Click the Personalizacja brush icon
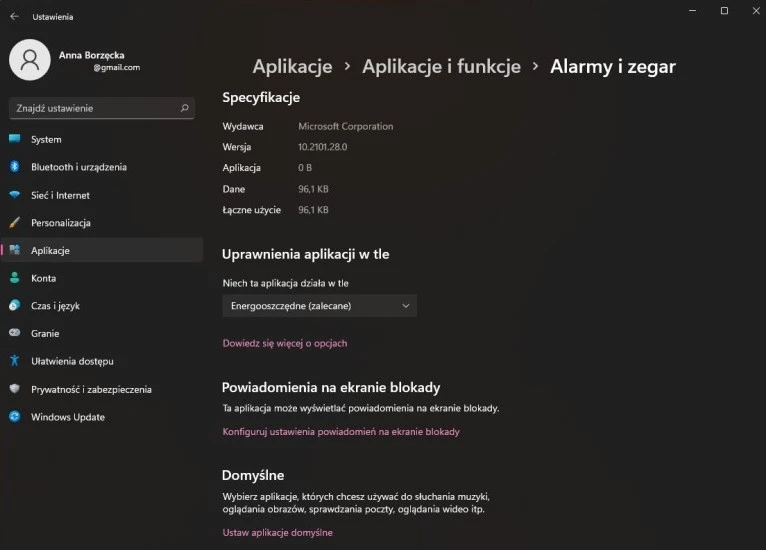This screenshot has width=766, height=550. point(15,223)
